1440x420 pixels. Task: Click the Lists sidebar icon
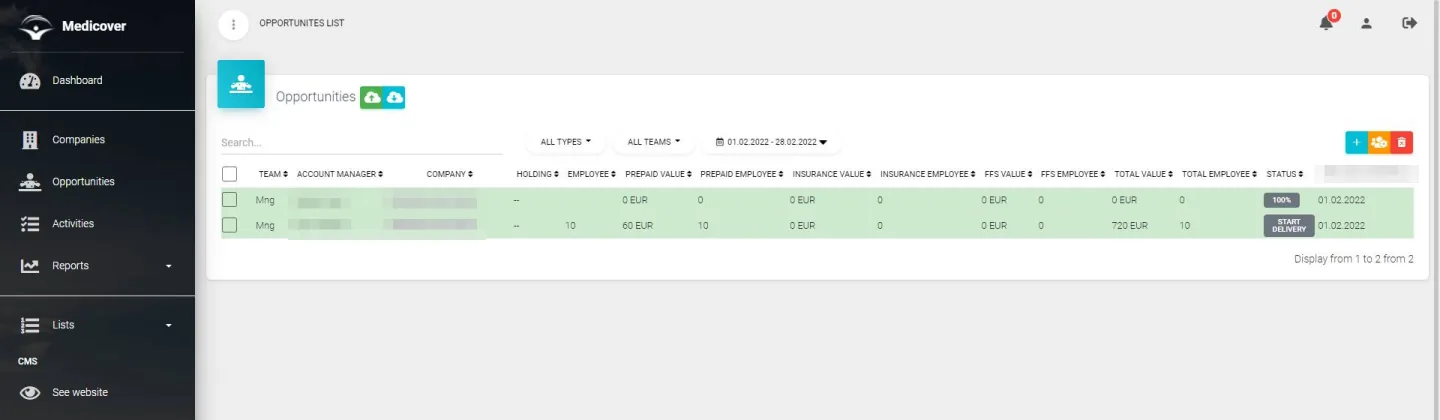pos(30,325)
